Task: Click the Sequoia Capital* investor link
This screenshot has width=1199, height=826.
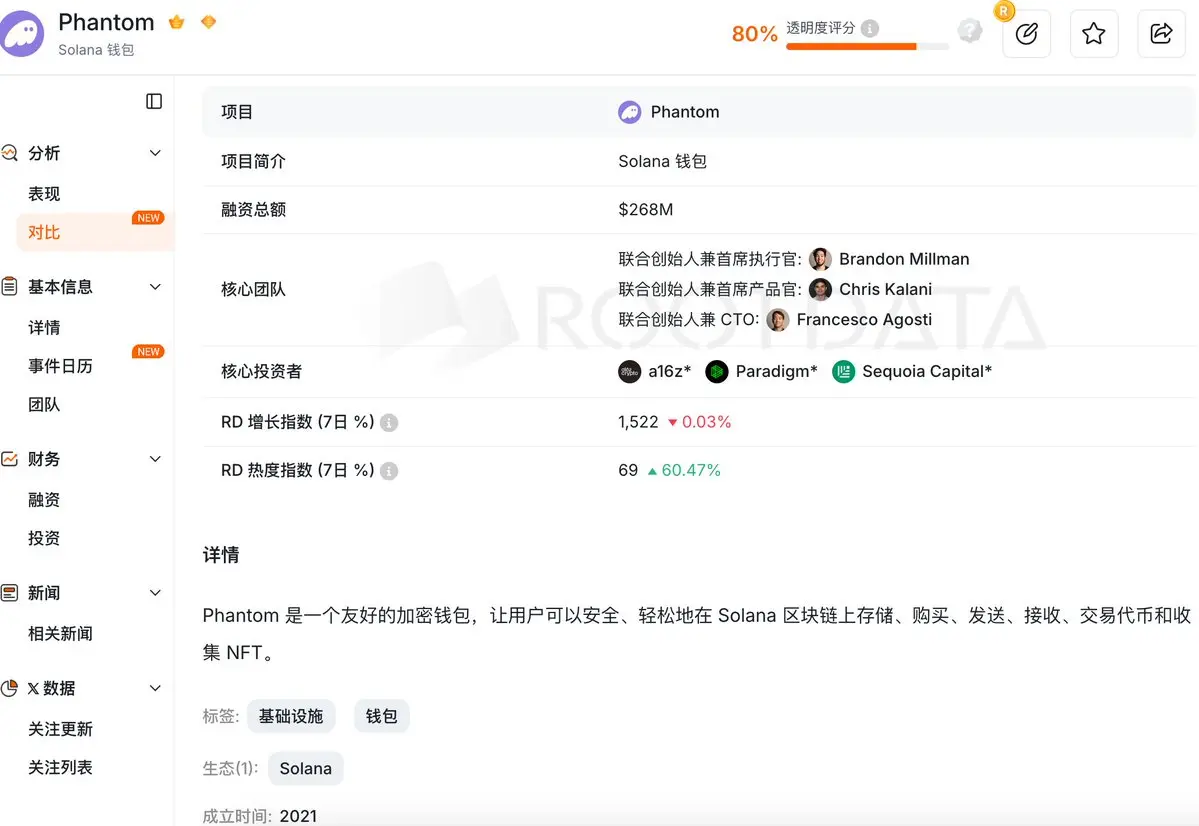Action: coord(927,372)
